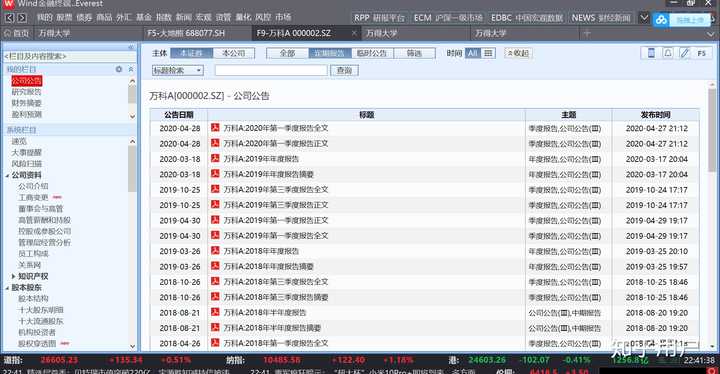Add a new tab with plus icon
Screen dimensions: 720x374
click(586, 33)
